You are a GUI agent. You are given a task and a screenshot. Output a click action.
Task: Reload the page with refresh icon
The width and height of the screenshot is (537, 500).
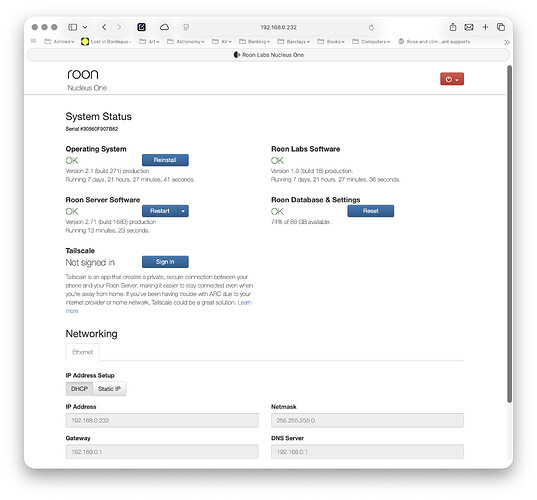371,27
